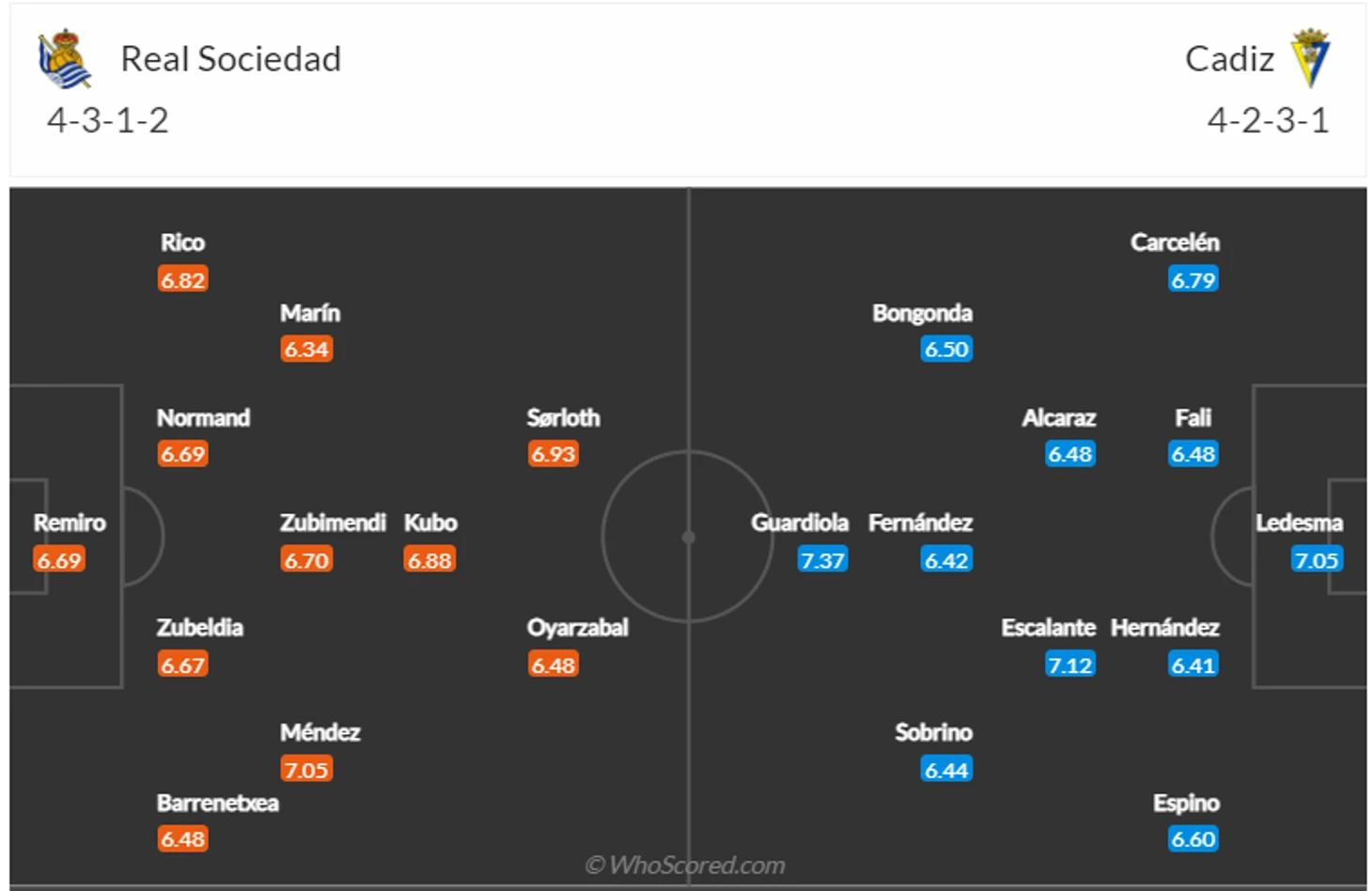Click the WhoScored.com watermark
This screenshot has width=1372, height=891.
pos(685,866)
